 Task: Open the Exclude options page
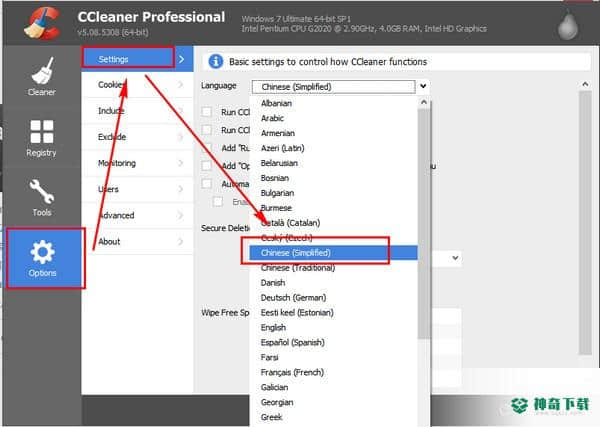[137, 137]
